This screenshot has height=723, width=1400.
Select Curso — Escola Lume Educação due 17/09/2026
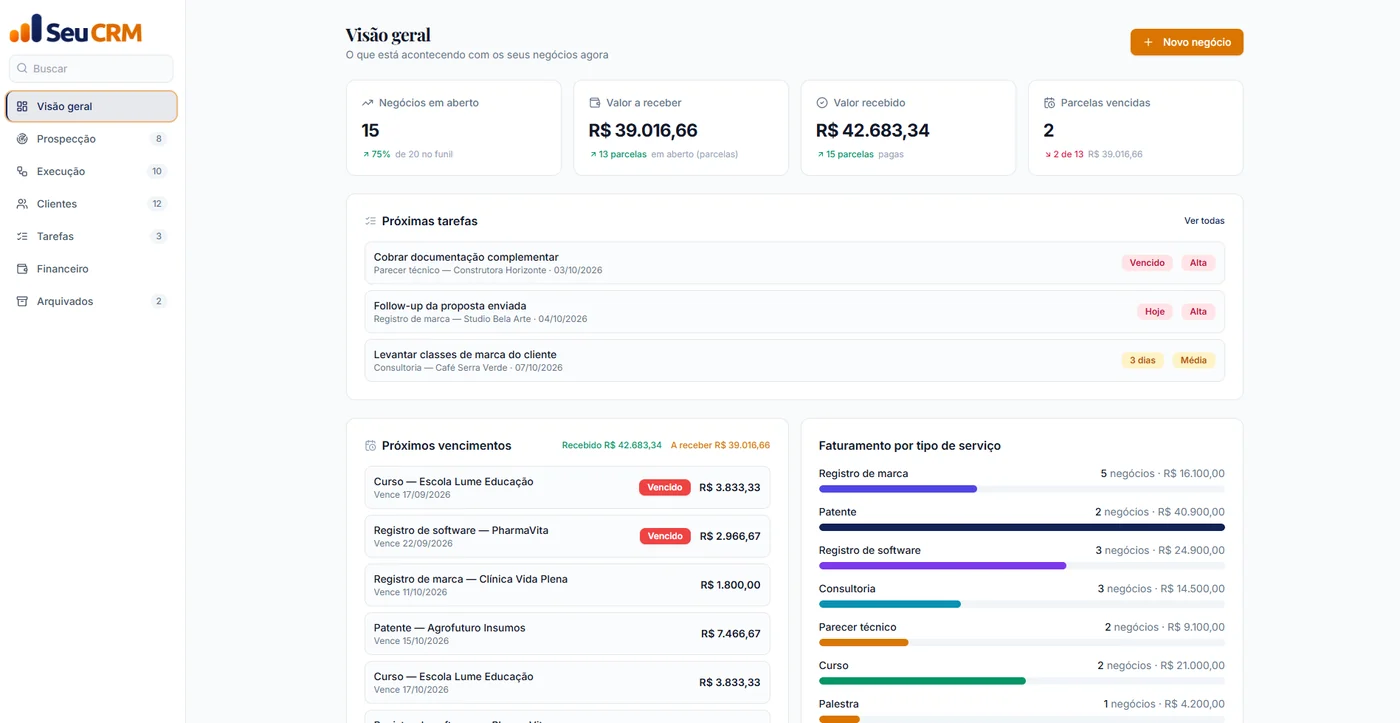pyautogui.click(x=567, y=488)
